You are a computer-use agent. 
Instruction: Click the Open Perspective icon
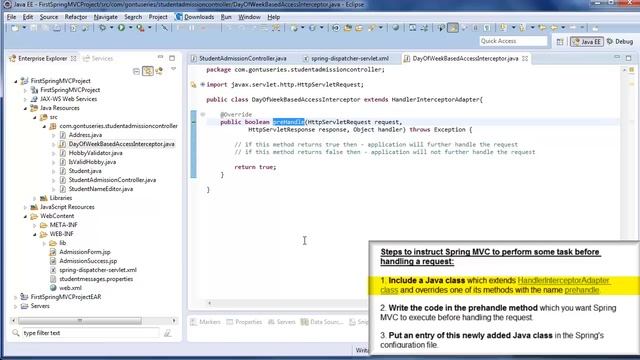tap(560, 42)
